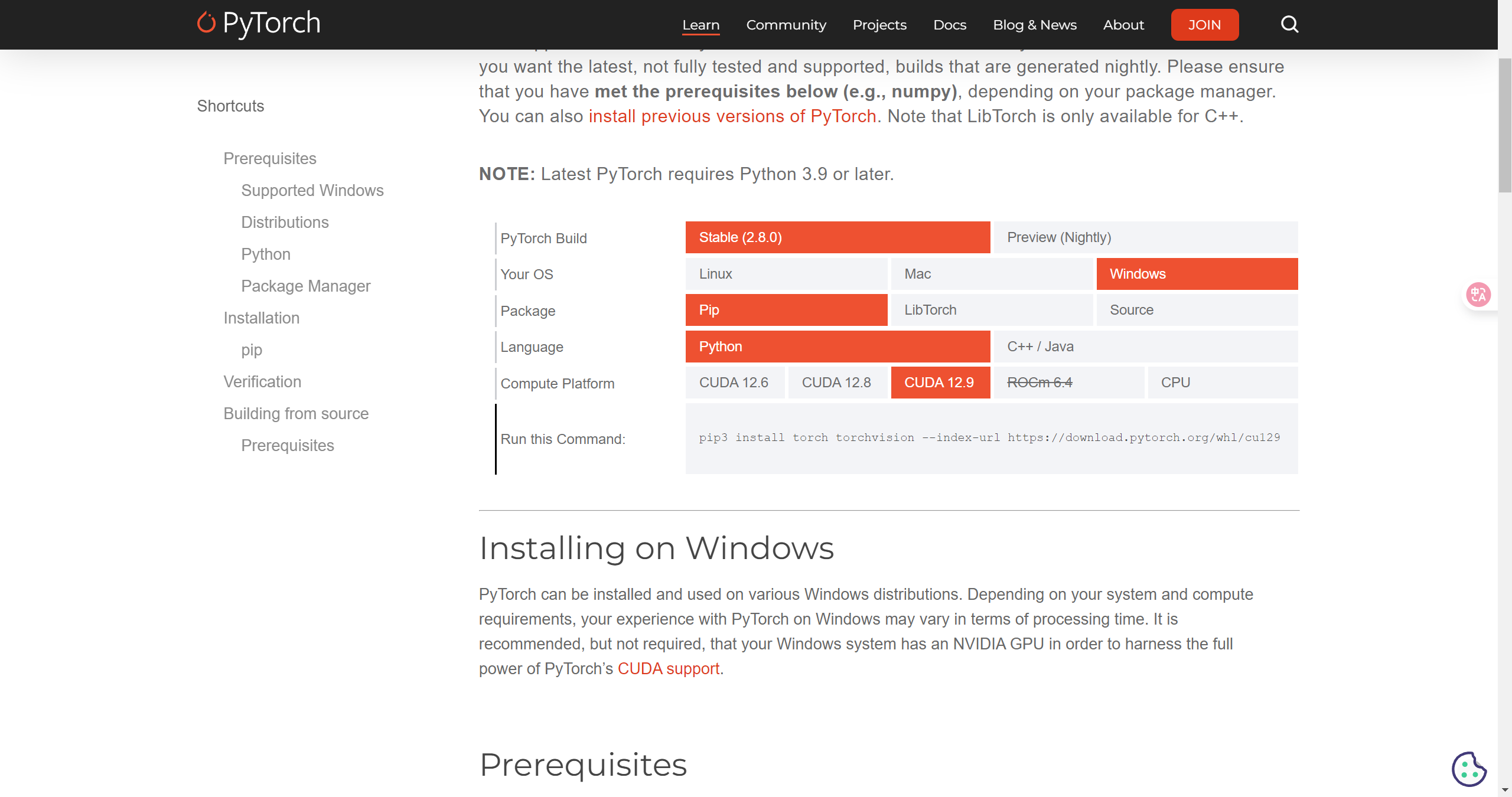The image size is (1512, 797).
Task: Select Preview (Nightly) build option
Action: coord(1145,237)
